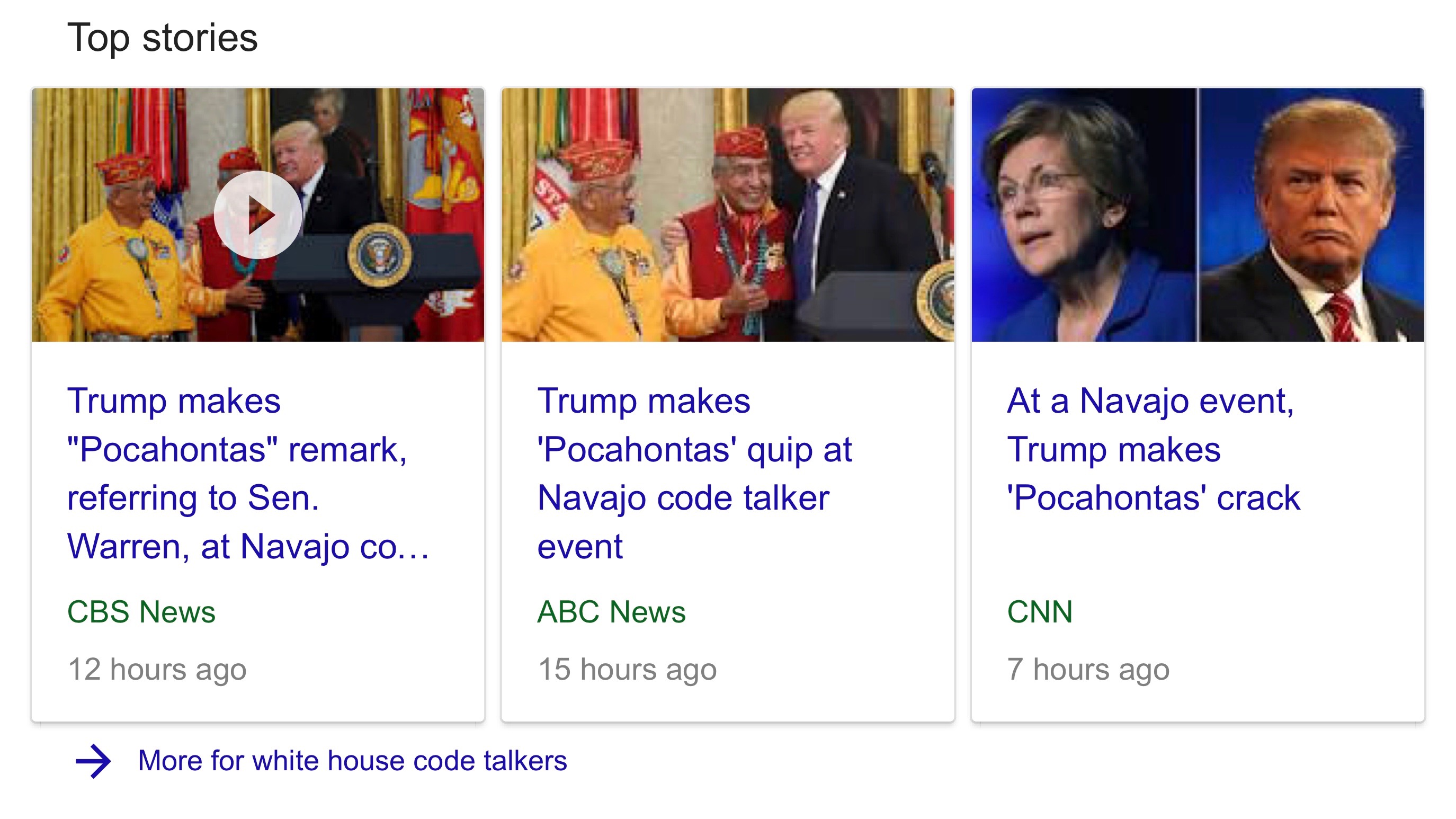Click the ABC News source label
This screenshot has height=819, width=1456.
tap(611, 611)
